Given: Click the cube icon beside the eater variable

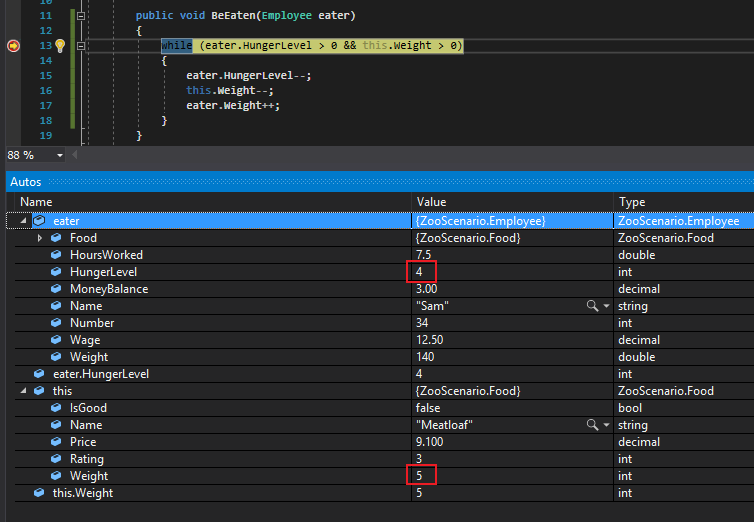Looking at the screenshot, I should pos(39,221).
